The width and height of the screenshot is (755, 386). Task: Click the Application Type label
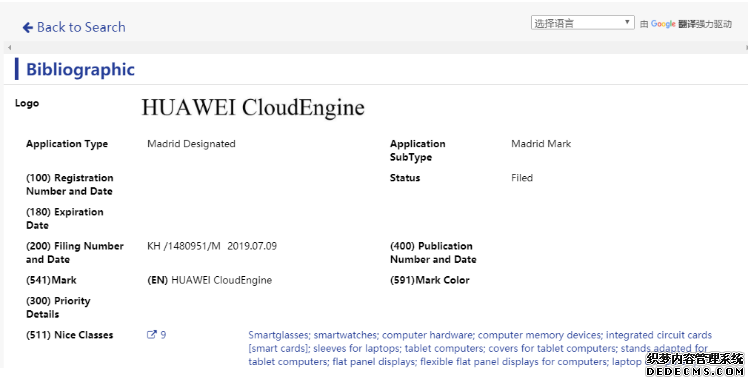pyautogui.click(x=67, y=144)
